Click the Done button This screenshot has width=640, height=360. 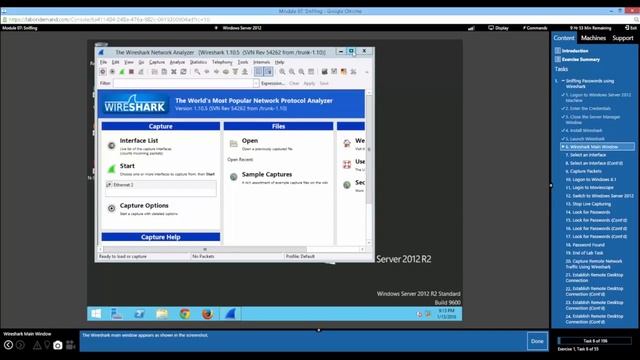pyautogui.click(x=537, y=341)
